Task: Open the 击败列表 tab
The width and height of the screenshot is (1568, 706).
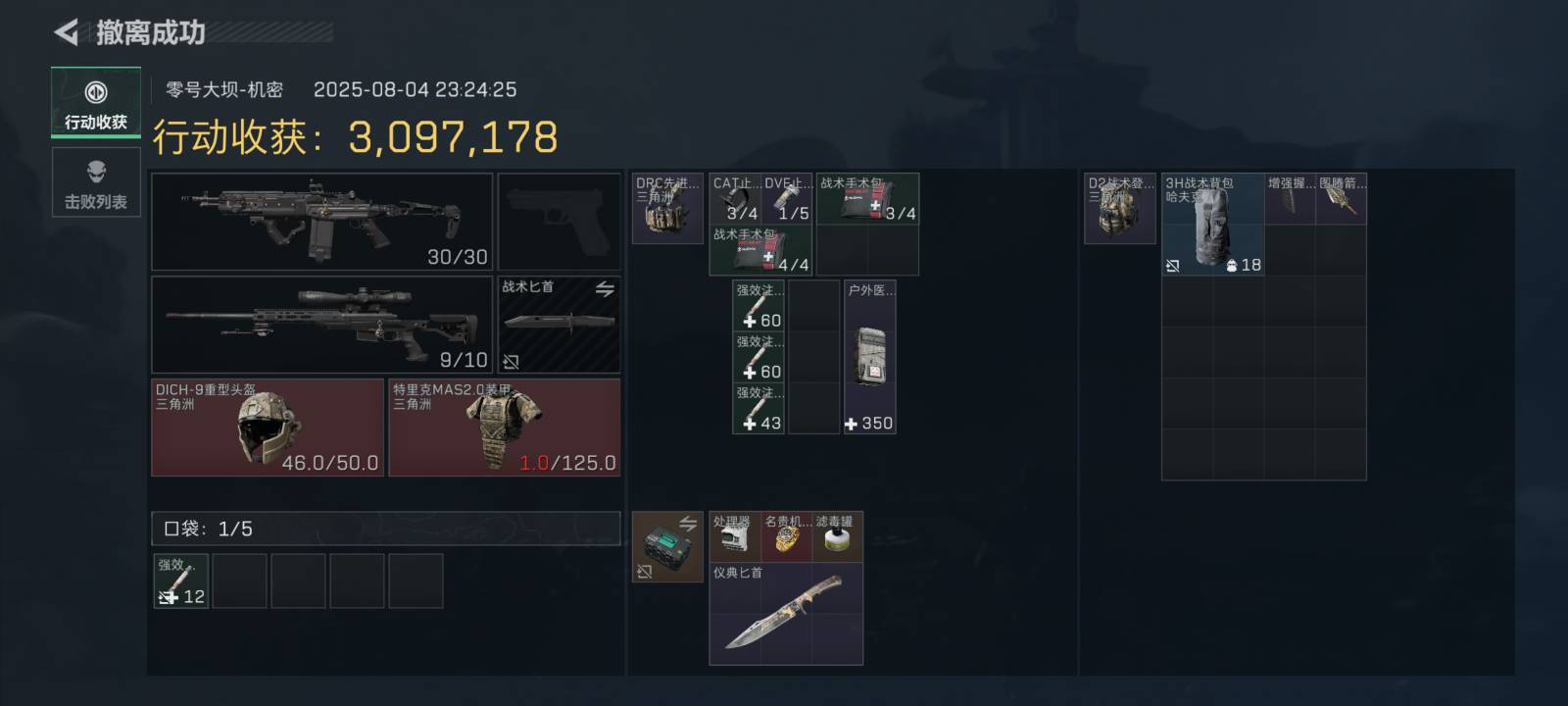Action: [x=96, y=182]
